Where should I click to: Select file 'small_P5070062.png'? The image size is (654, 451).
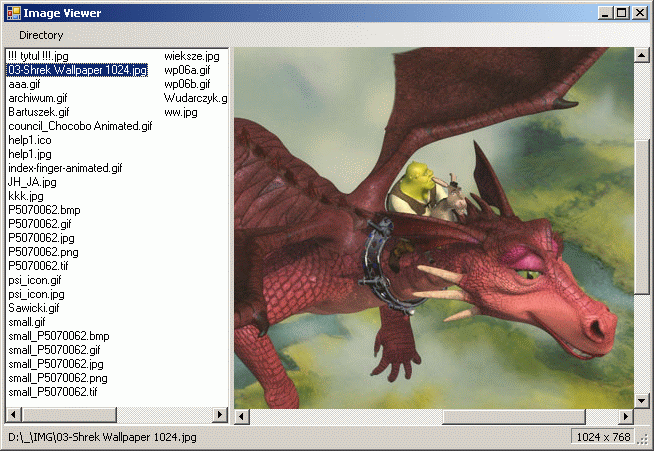pyautogui.click(x=58, y=378)
